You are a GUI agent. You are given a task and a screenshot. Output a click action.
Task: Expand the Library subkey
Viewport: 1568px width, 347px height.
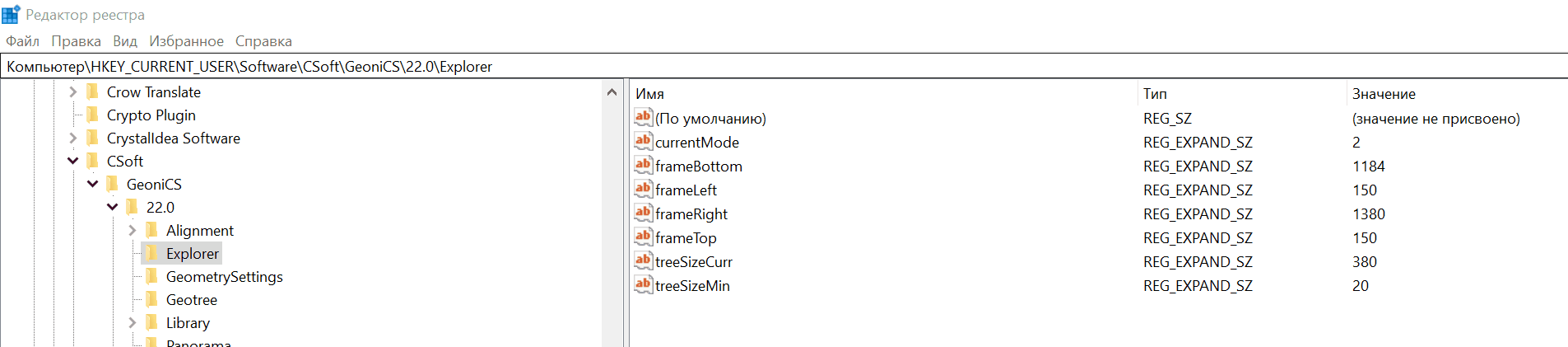(x=133, y=322)
